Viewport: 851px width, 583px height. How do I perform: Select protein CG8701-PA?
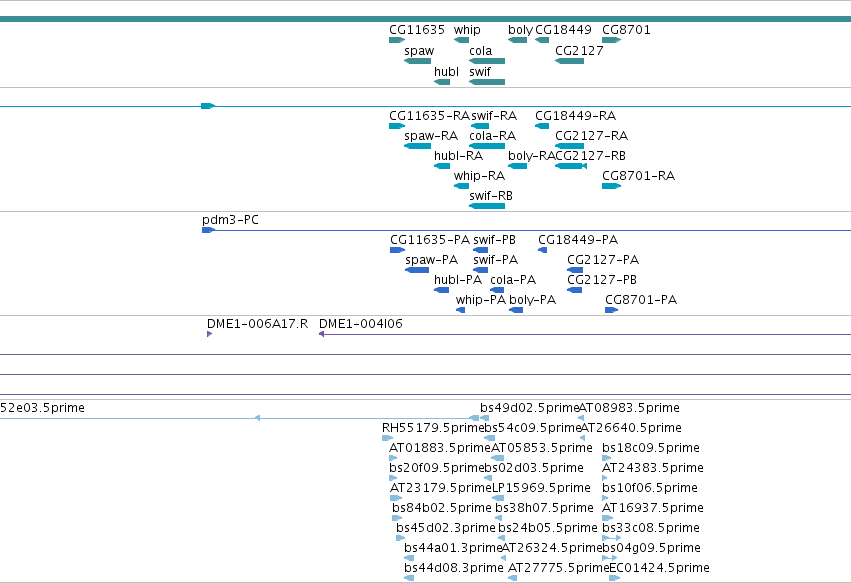coord(612,310)
